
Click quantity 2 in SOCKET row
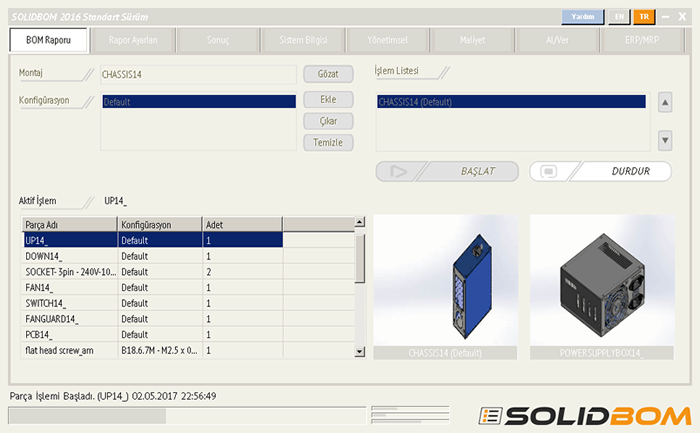208,272
